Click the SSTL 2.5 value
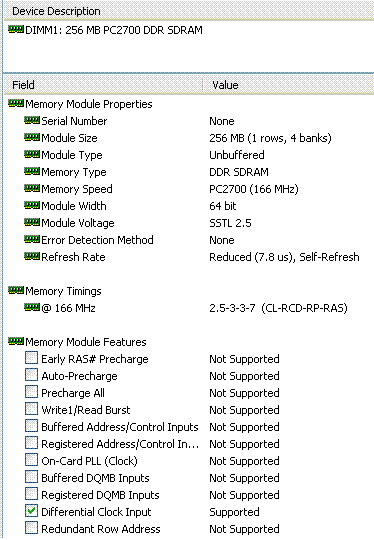 230,223
